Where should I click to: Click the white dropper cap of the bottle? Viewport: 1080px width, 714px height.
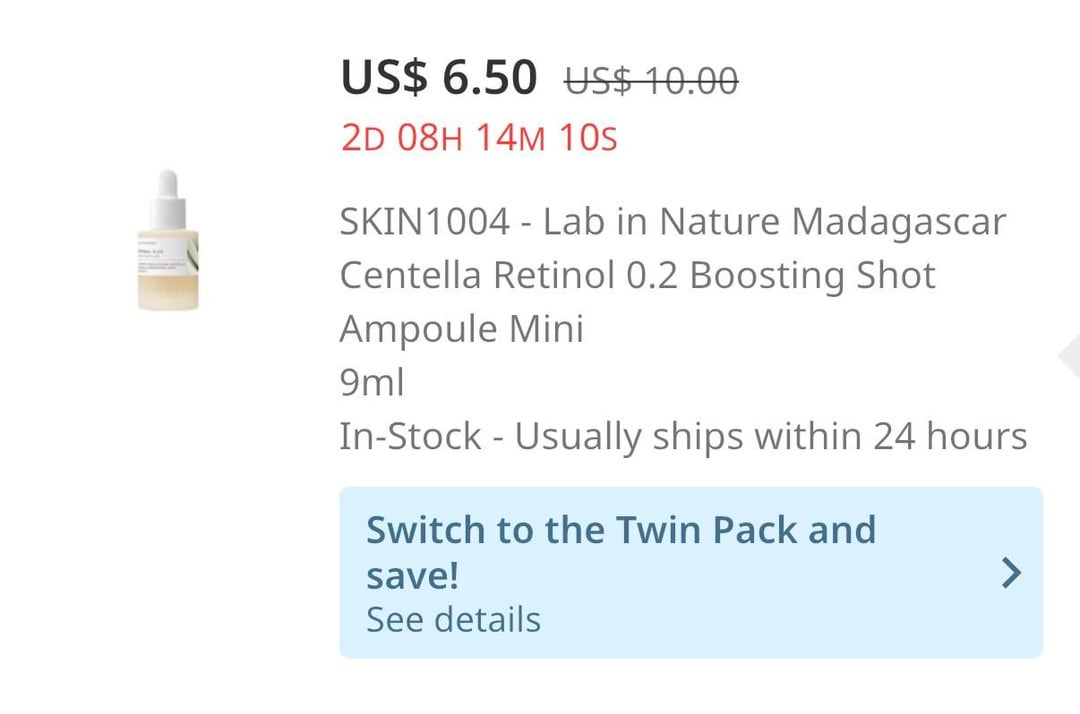(168, 193)
